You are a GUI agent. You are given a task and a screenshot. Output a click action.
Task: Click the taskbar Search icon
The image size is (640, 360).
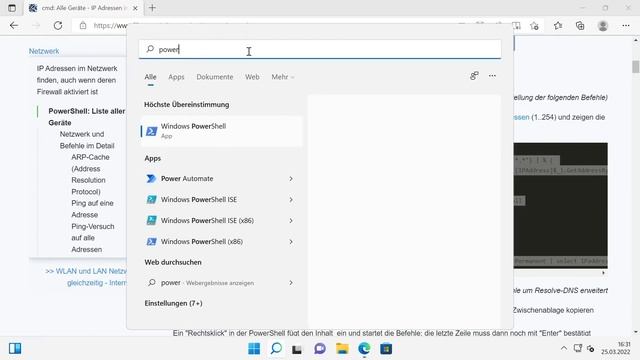click(276, 349)
